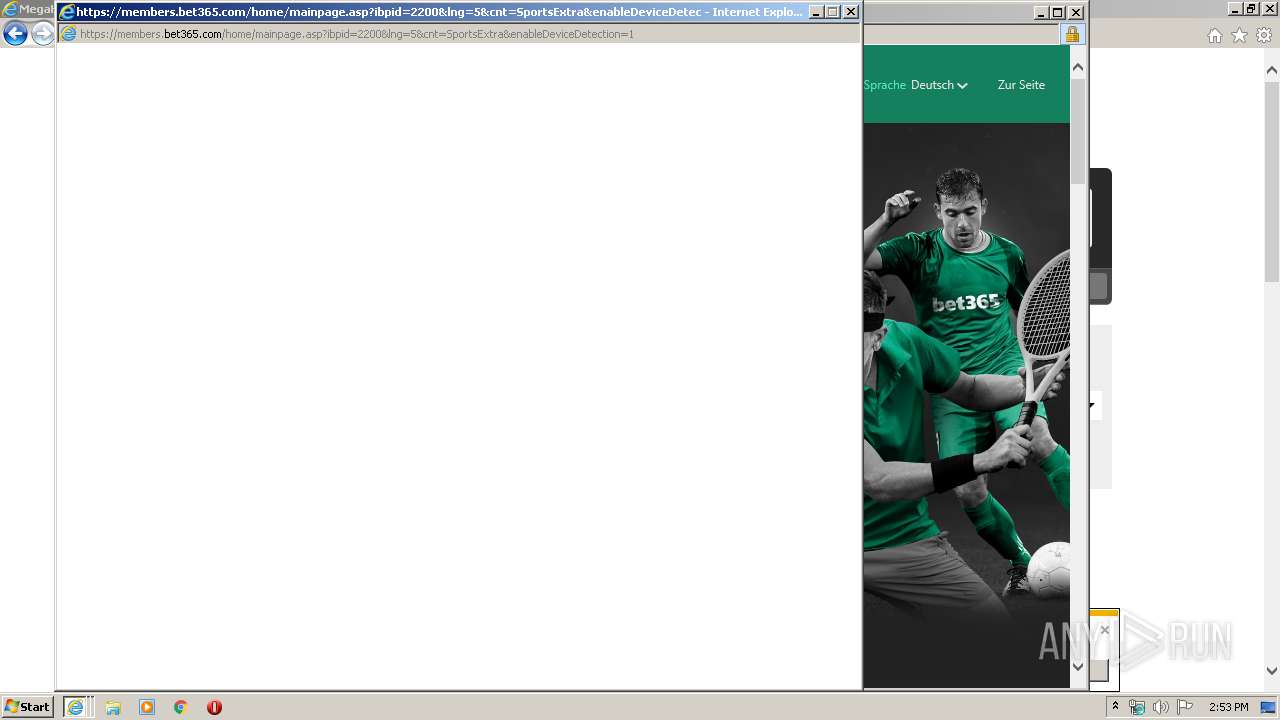Open Favorites star icon in main browser
Screen dimensions: 1280x720
1239,36
